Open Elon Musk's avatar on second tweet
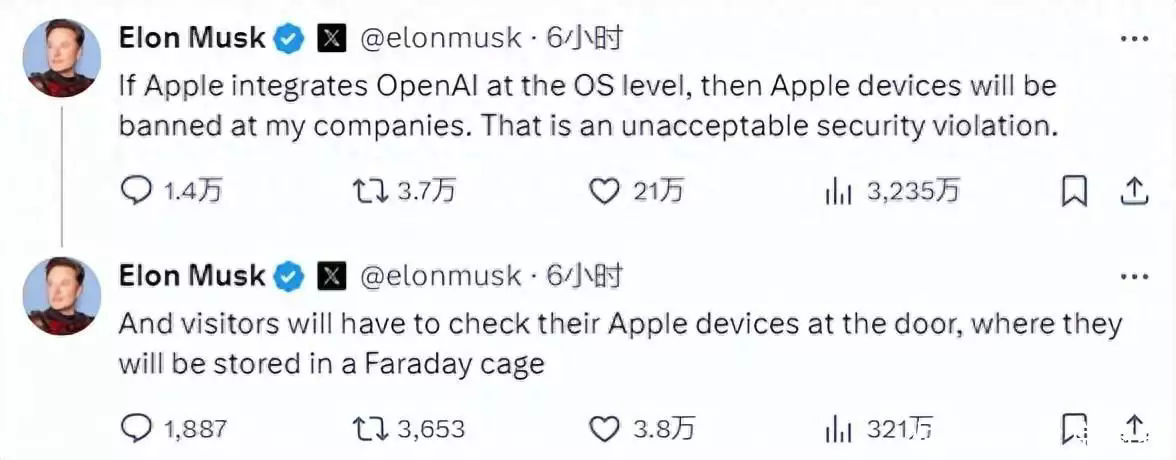 click(x=61, y=296)
